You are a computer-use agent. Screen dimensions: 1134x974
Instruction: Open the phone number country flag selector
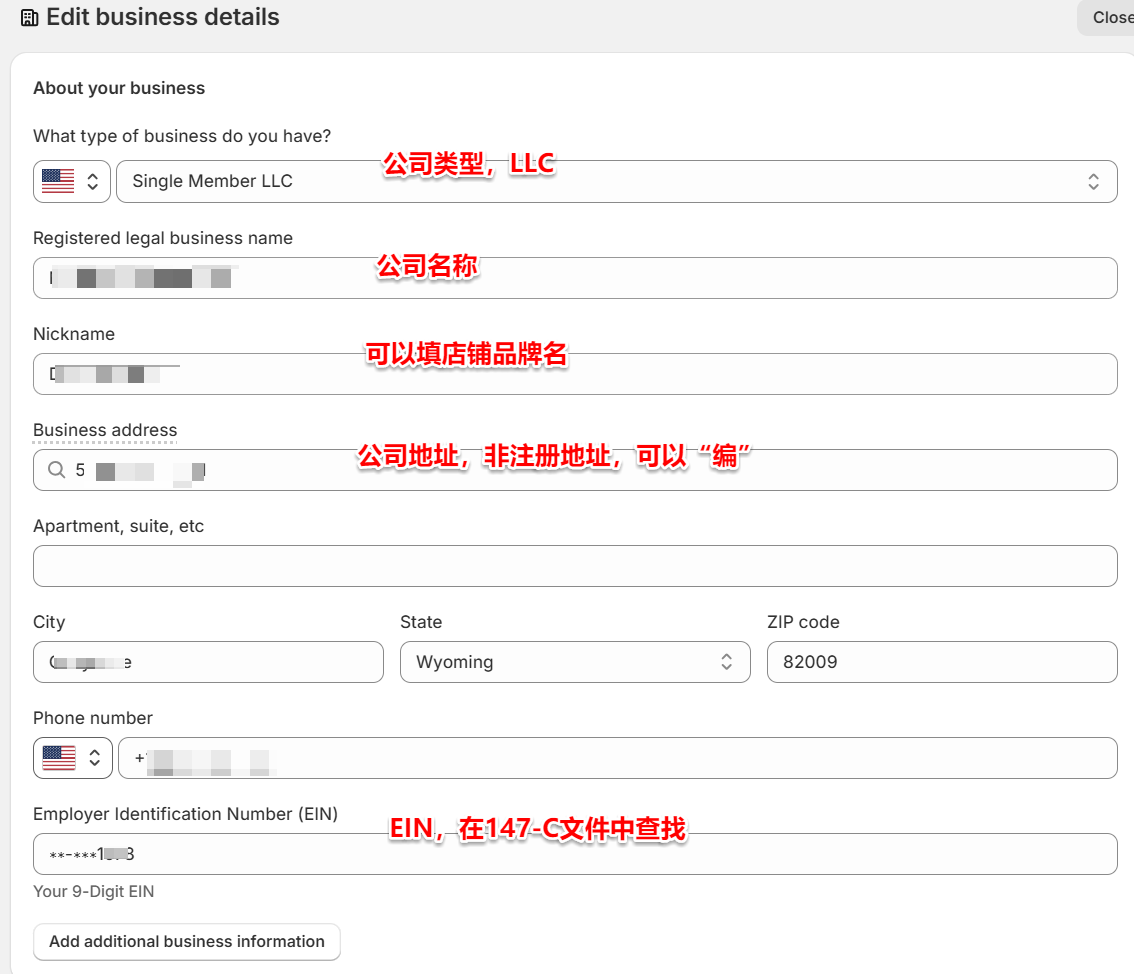pyautogui.click(x=72, y=758)
